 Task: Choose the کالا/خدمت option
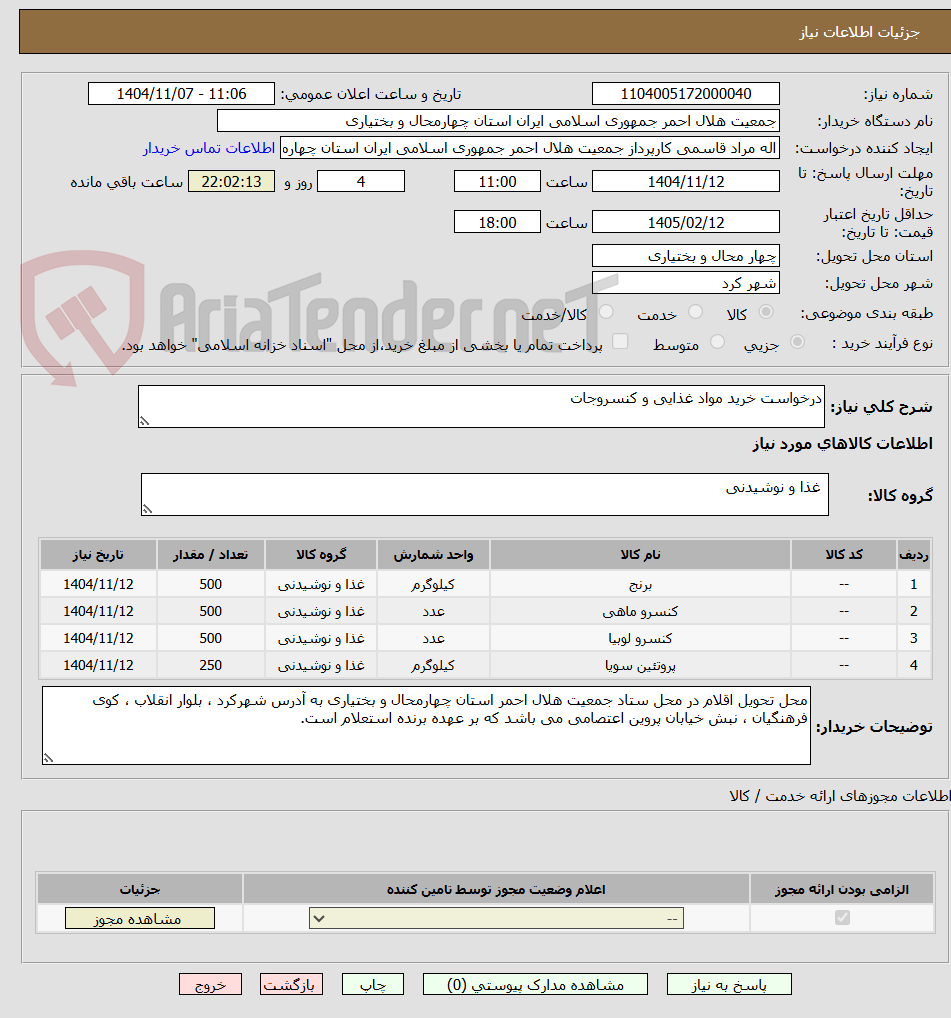tap(608, 312)
